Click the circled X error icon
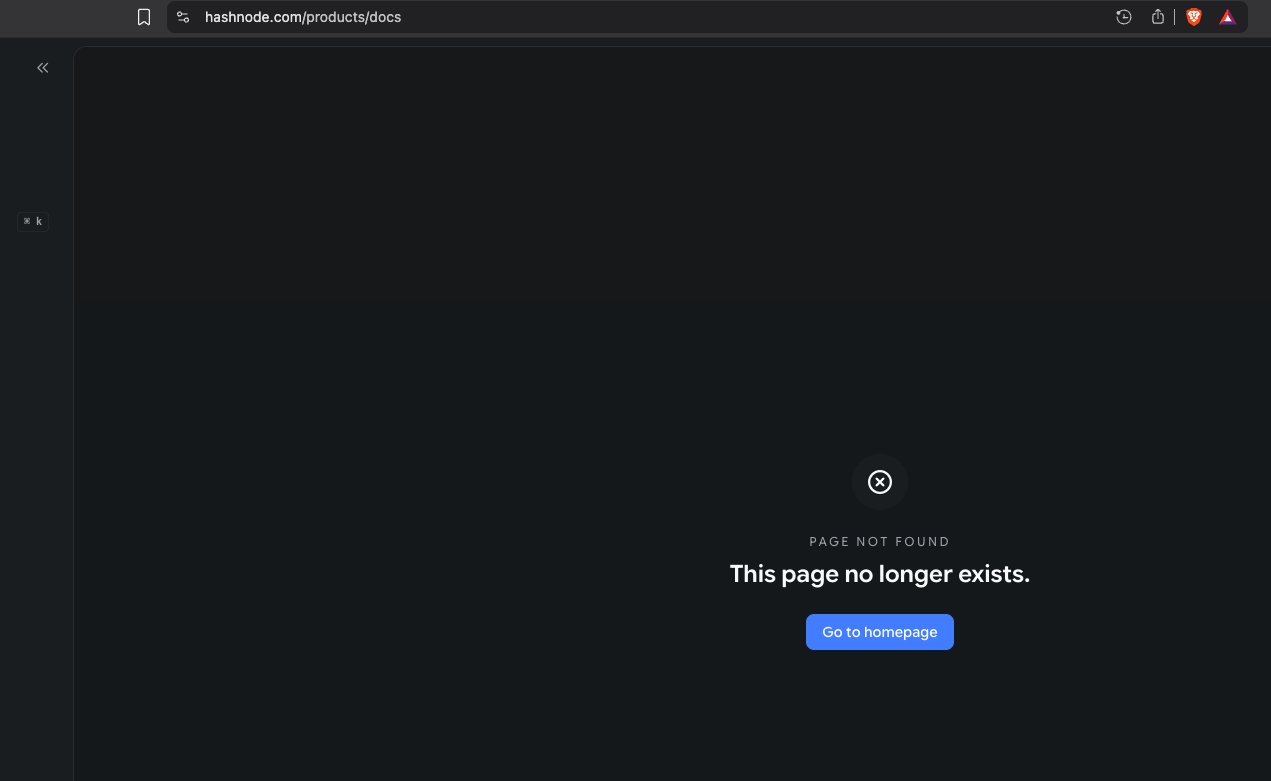 pos(880,483)
